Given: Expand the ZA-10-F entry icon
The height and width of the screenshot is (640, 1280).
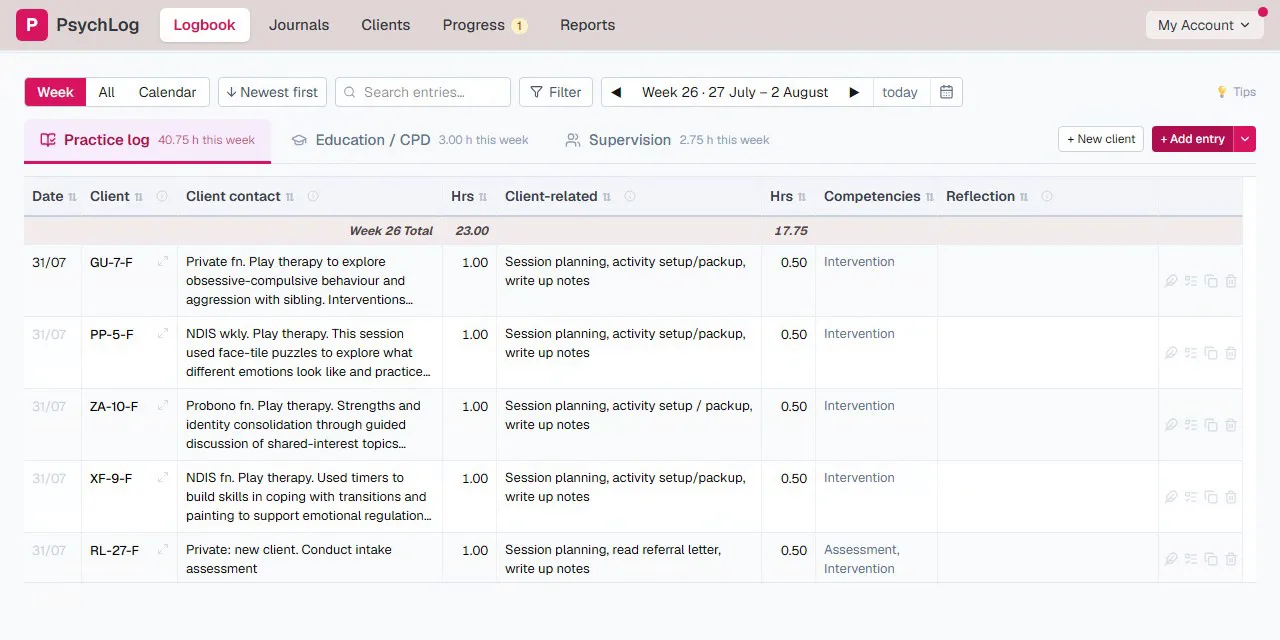Looking at the screenshot, I should (163, 406).
